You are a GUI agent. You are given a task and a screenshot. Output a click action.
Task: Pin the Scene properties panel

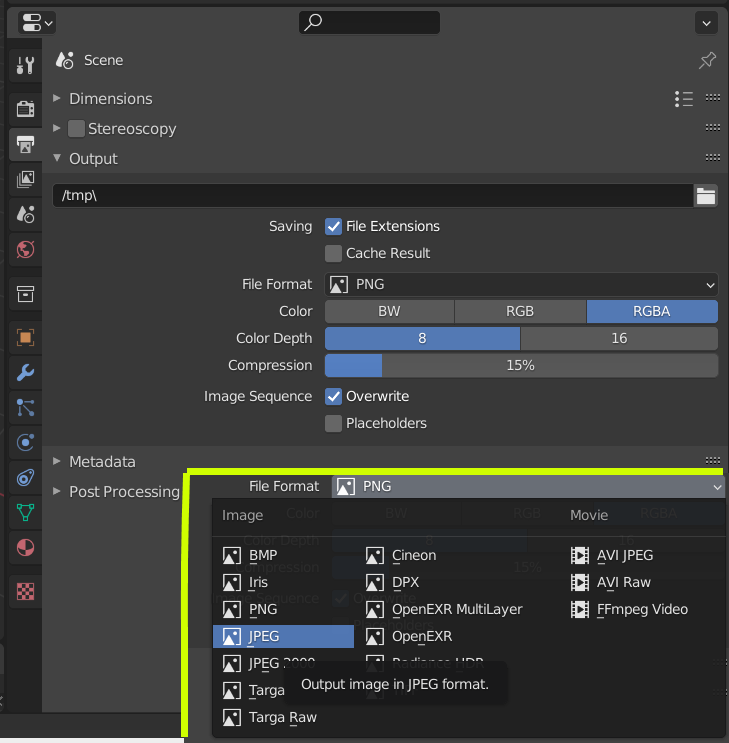pyautogui.click(x=706, y=61)
